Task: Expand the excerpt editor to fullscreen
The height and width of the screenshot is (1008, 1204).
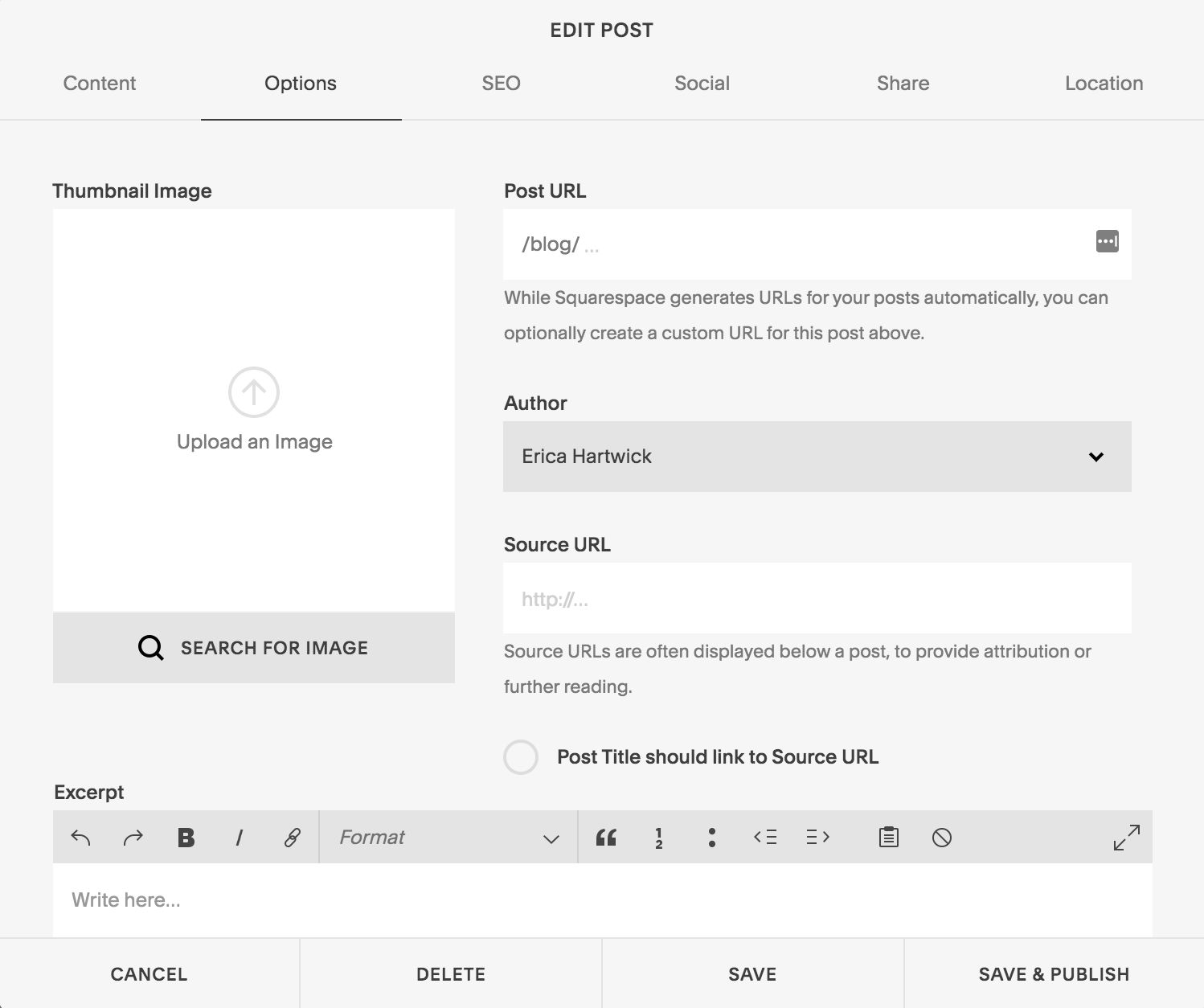Action: coord(1127,837)
